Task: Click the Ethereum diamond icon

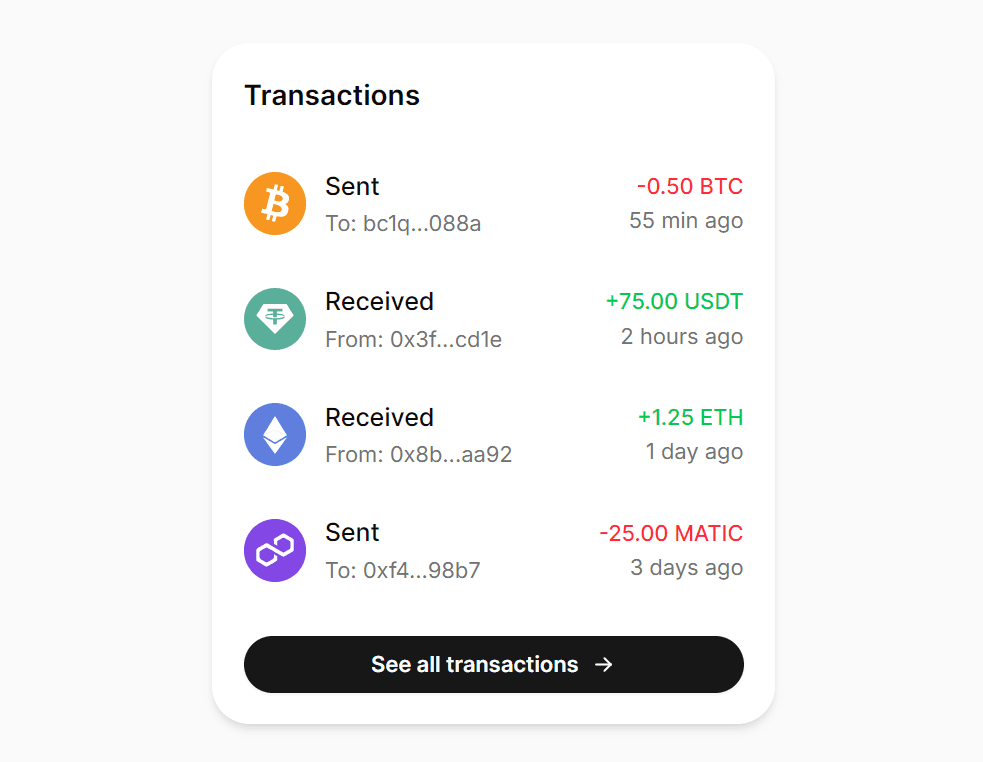Action: pos(274,434)
